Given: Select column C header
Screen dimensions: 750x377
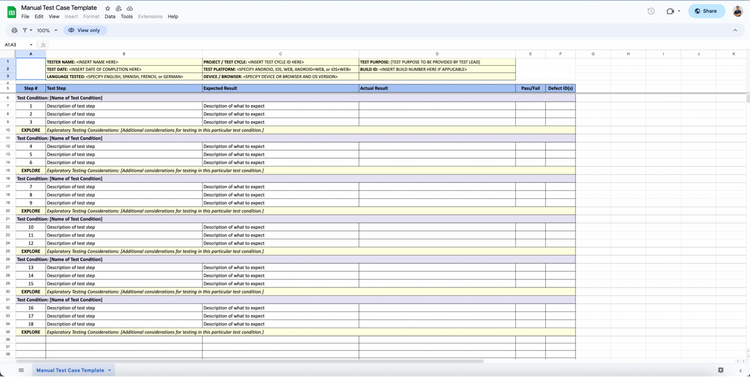Looking at the screenshot, I should [x=280, y=54].
